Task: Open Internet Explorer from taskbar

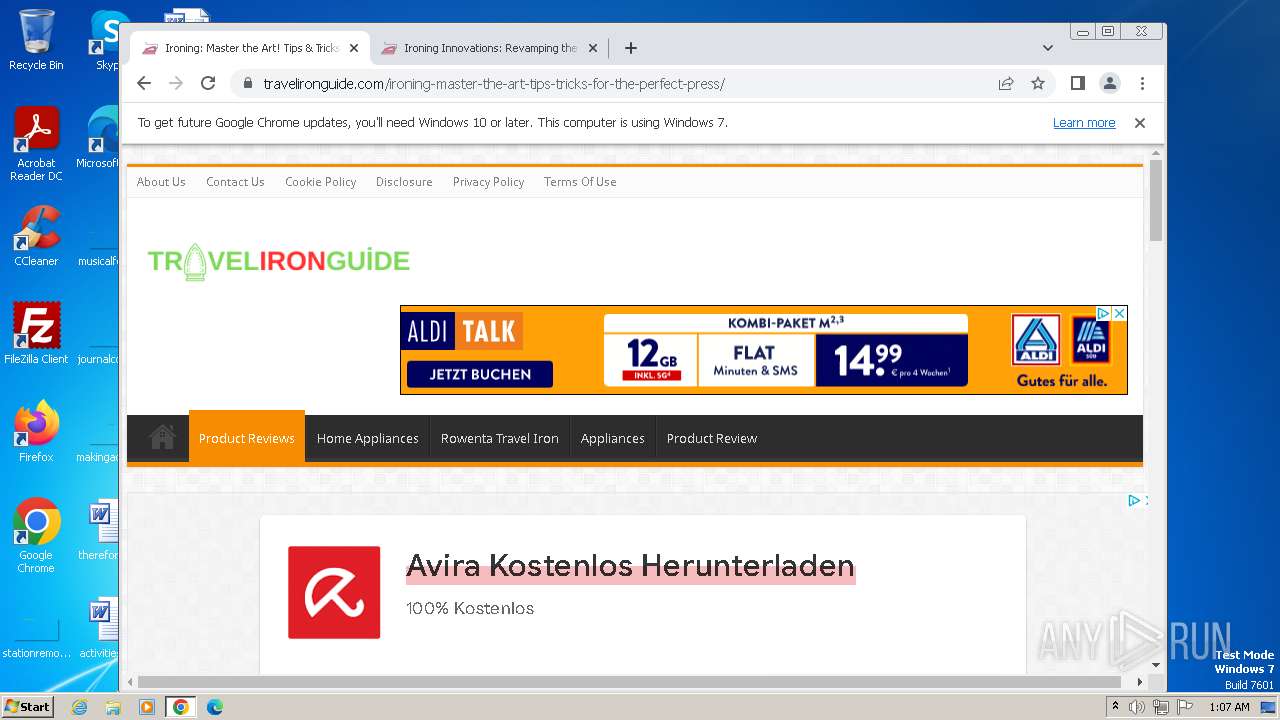Action: [80, 707]
